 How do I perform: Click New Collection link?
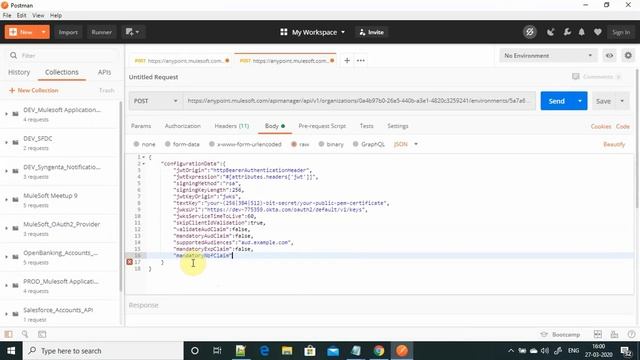[x=33, y=90]
